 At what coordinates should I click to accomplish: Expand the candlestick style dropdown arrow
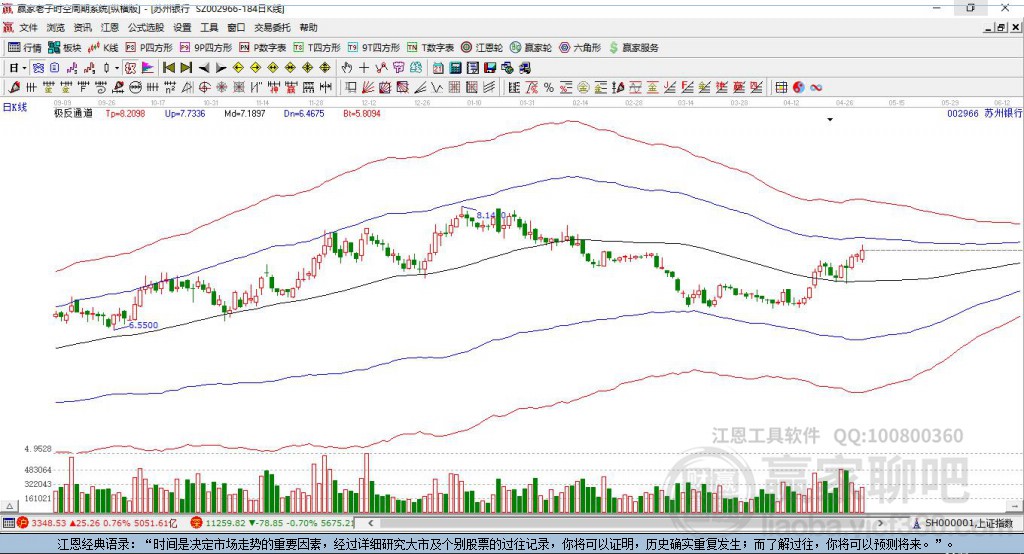[117, 68]
